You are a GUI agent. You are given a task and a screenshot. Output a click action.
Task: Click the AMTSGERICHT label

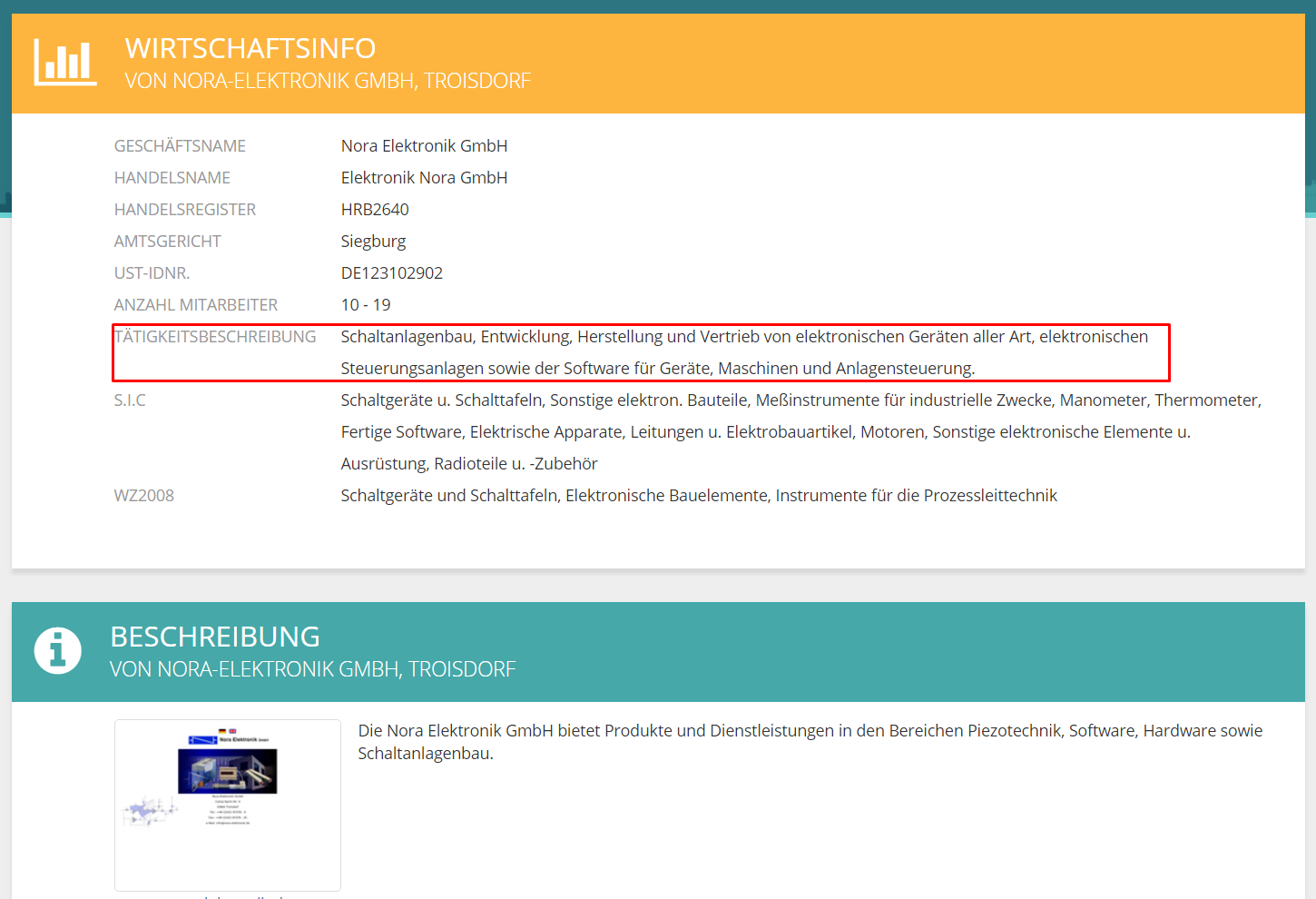tap(168, 242)
